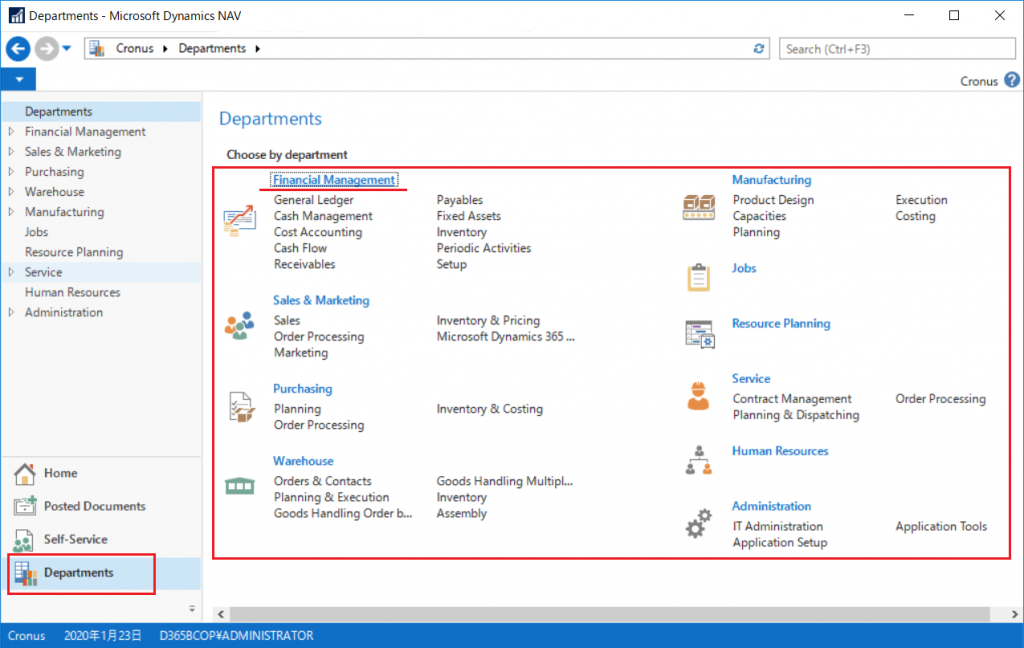Open Inventory & Costing under Purchasing
The image size is (1024, 648).
(490, 409)
